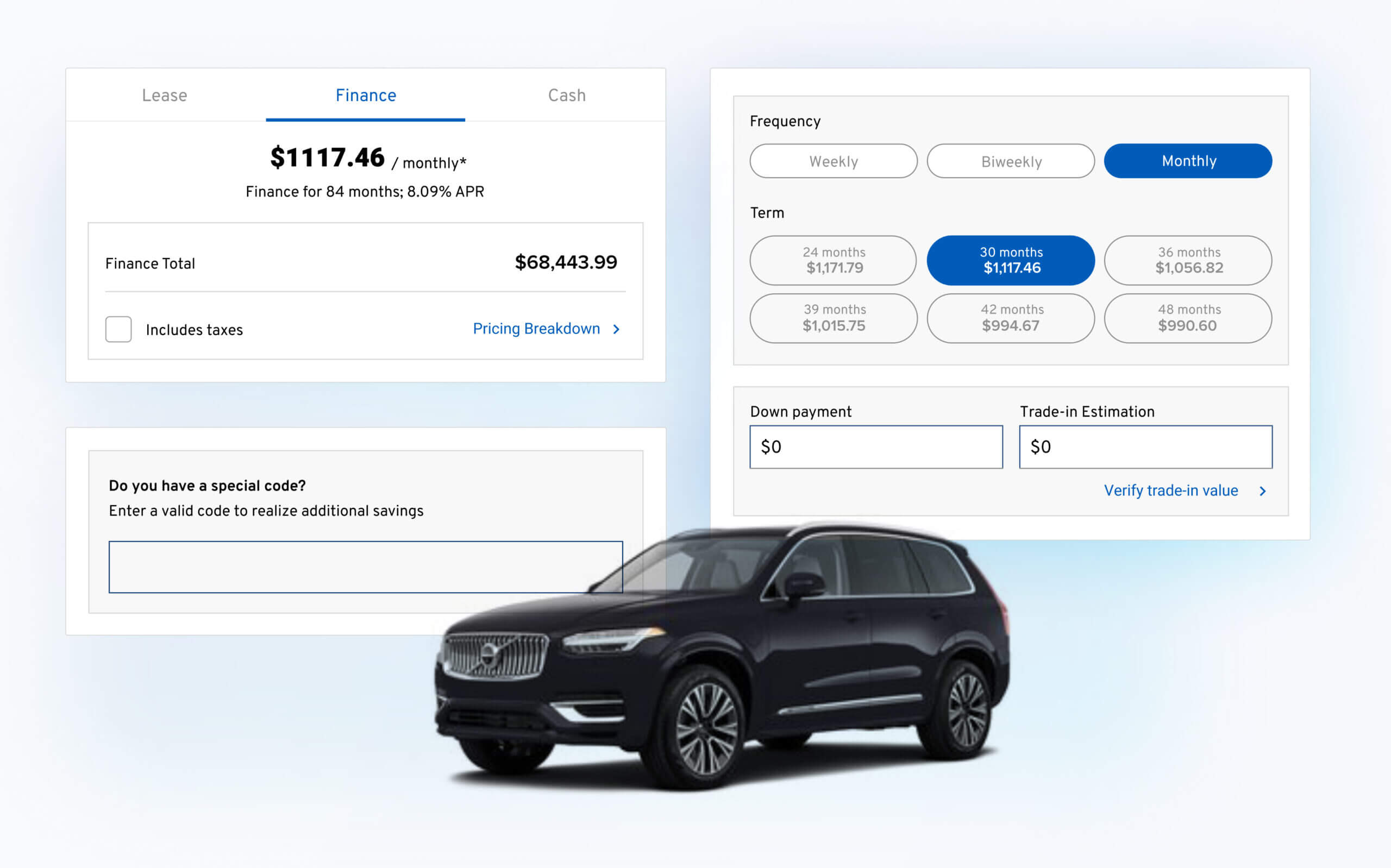Select 39 months term option
The image size is (1391, 868).
click(834, 318)
